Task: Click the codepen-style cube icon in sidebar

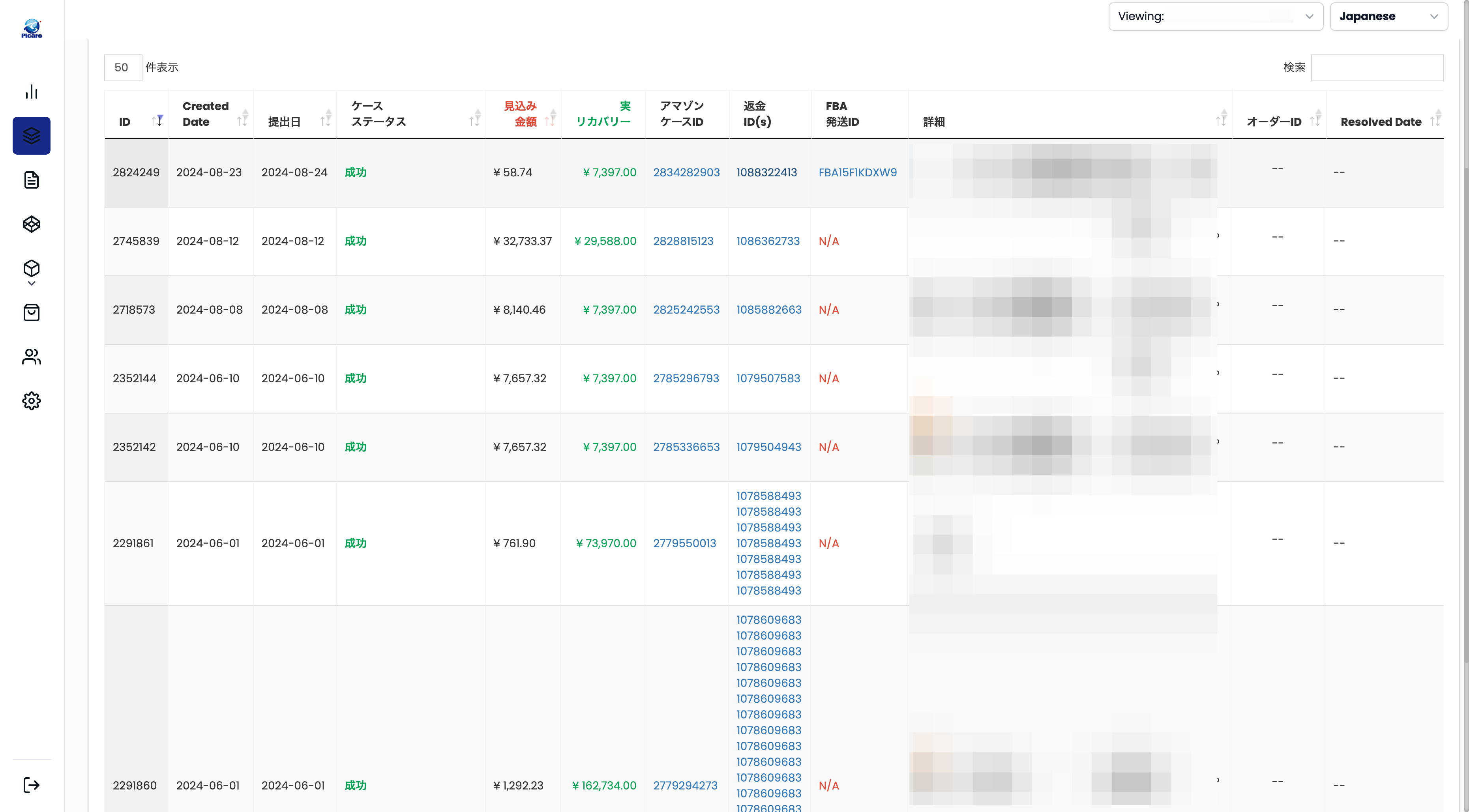Action: (x=31, y=224)
